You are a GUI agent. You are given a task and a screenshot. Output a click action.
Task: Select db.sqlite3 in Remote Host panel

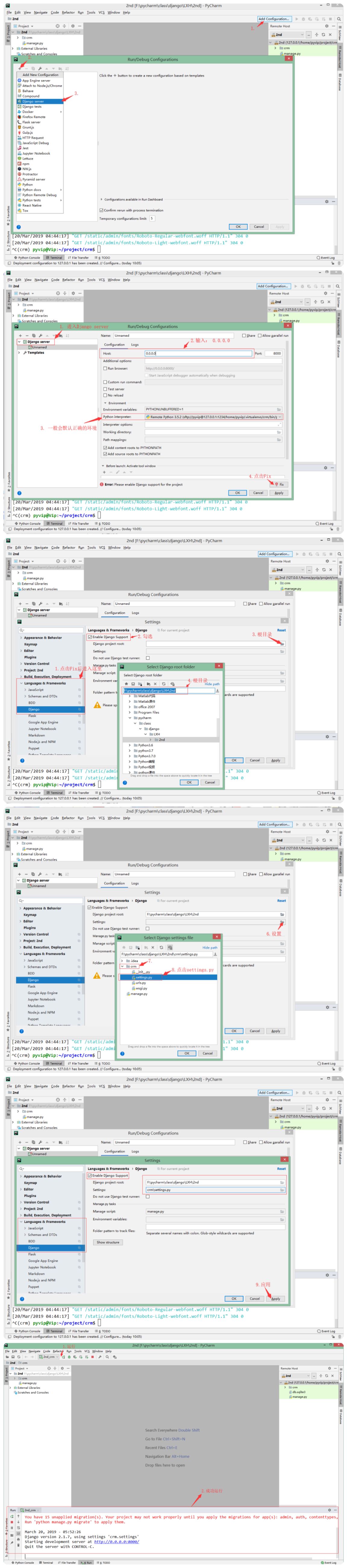(x=298, y=1391)
